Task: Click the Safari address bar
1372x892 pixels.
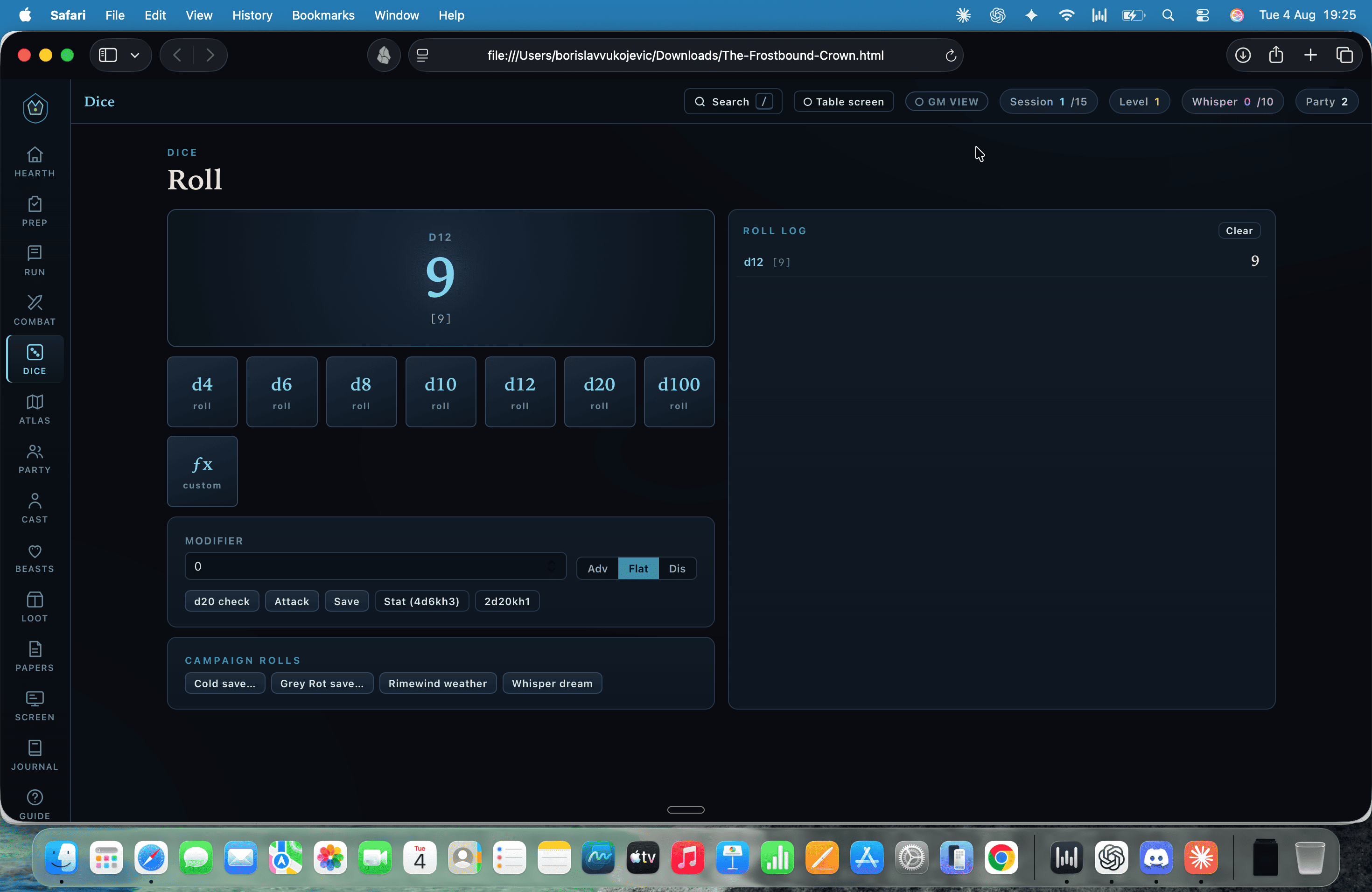Action: point(686,56)
